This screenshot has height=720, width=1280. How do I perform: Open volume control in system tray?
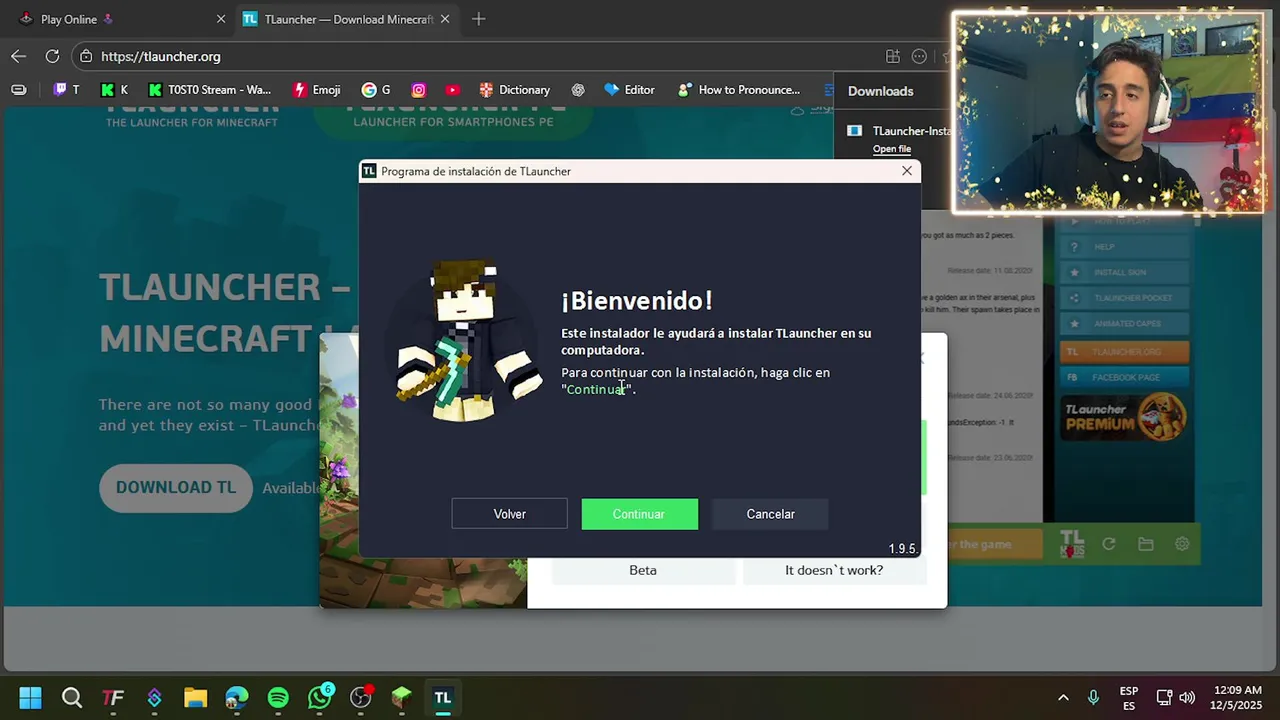pyautogui.click(x=1187, y=697)
